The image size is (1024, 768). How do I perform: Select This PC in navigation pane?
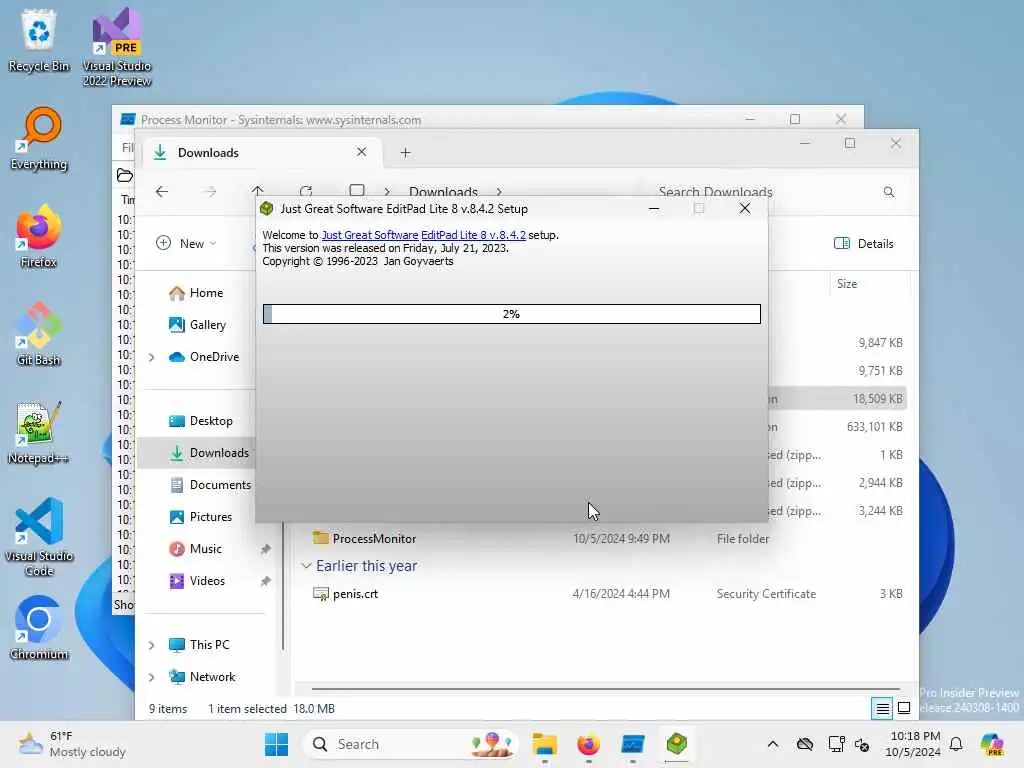(199, 645)
